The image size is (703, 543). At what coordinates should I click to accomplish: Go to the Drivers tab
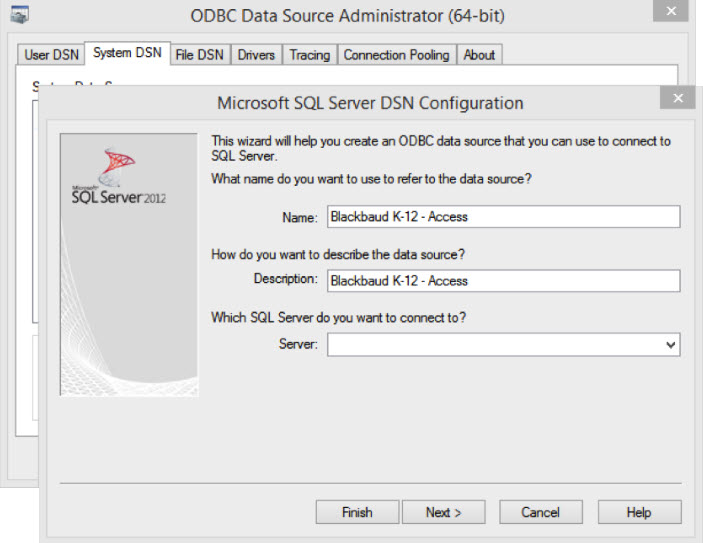click(256, 55)
